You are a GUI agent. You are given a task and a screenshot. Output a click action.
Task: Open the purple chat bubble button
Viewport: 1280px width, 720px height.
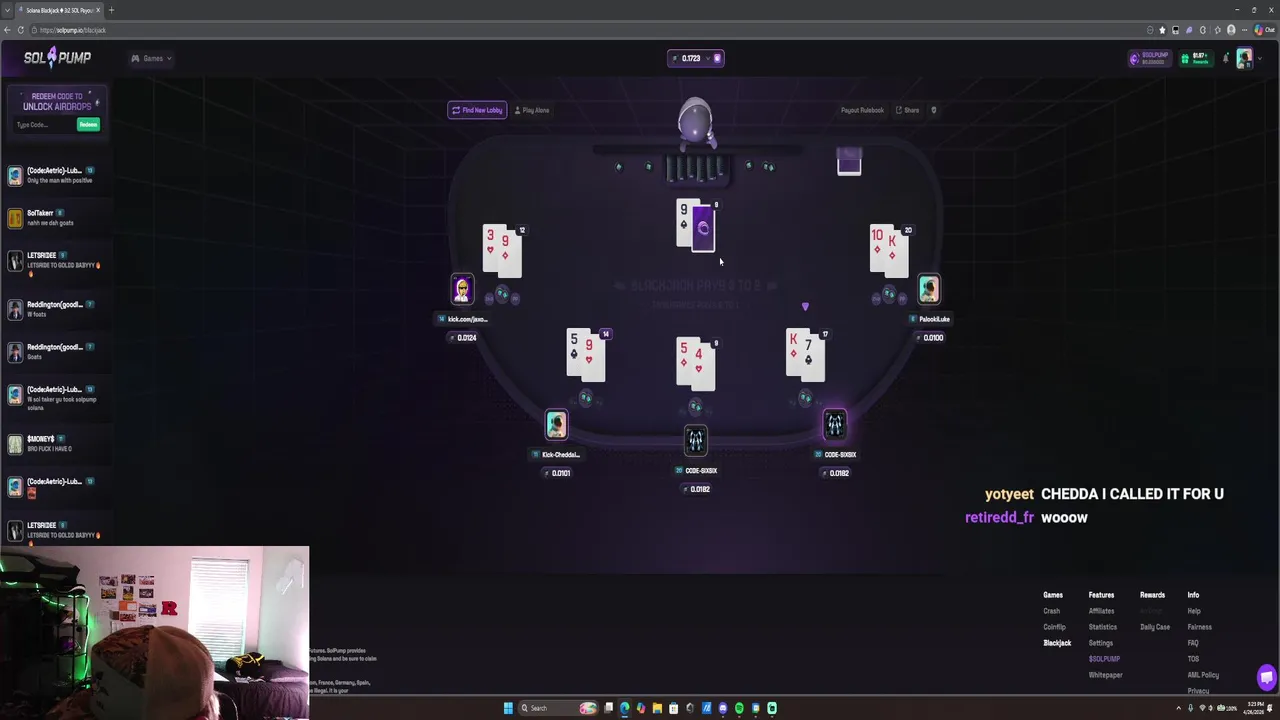pos(1266,676)
